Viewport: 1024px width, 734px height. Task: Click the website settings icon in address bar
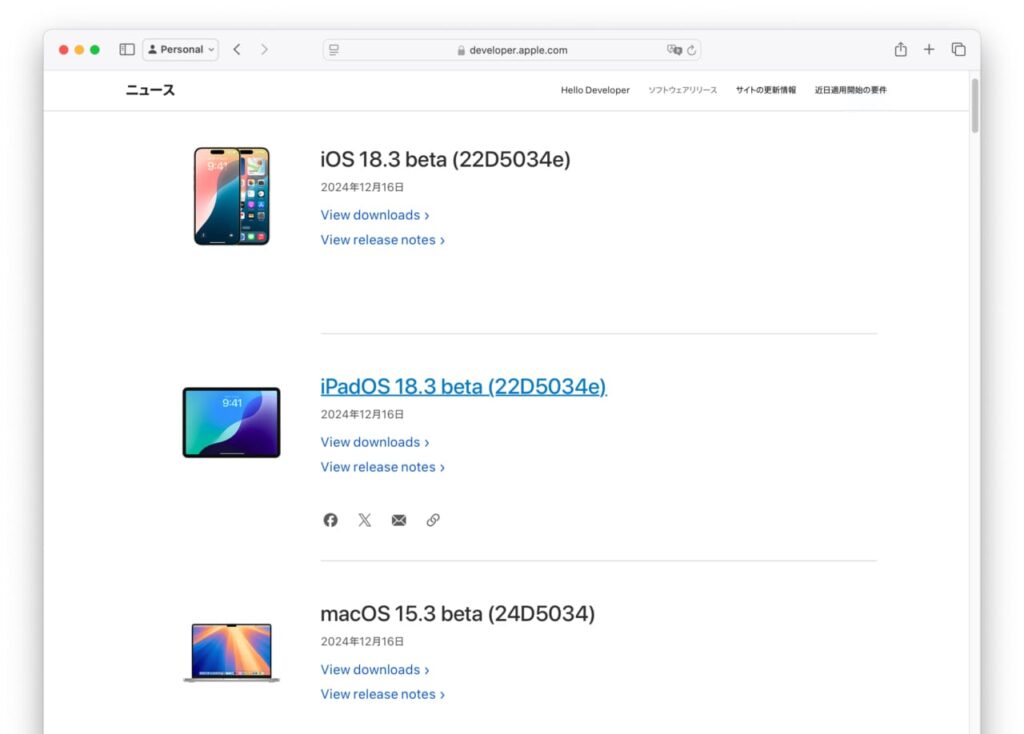click(x=334, y=49)
